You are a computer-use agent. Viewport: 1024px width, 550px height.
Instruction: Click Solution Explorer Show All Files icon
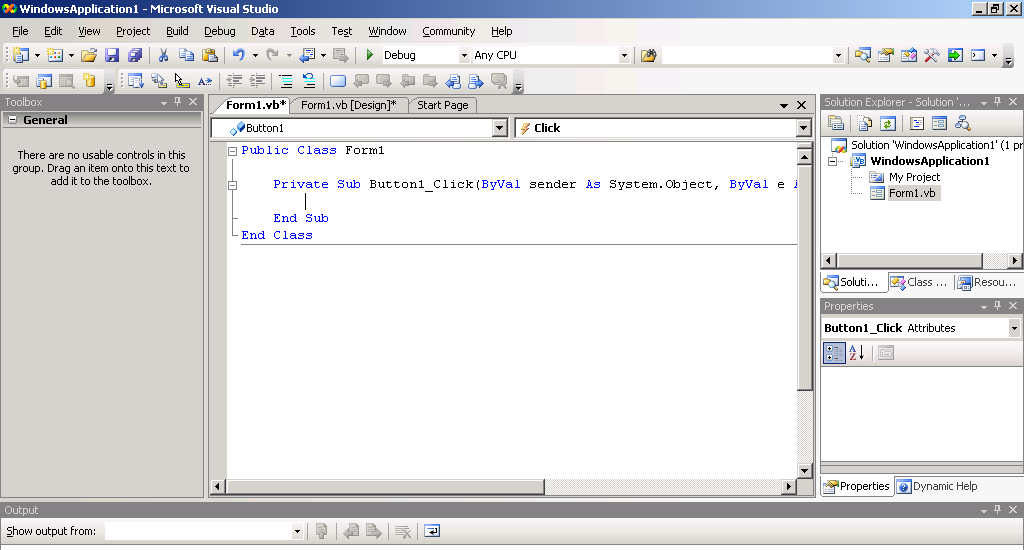pos(865,123)
